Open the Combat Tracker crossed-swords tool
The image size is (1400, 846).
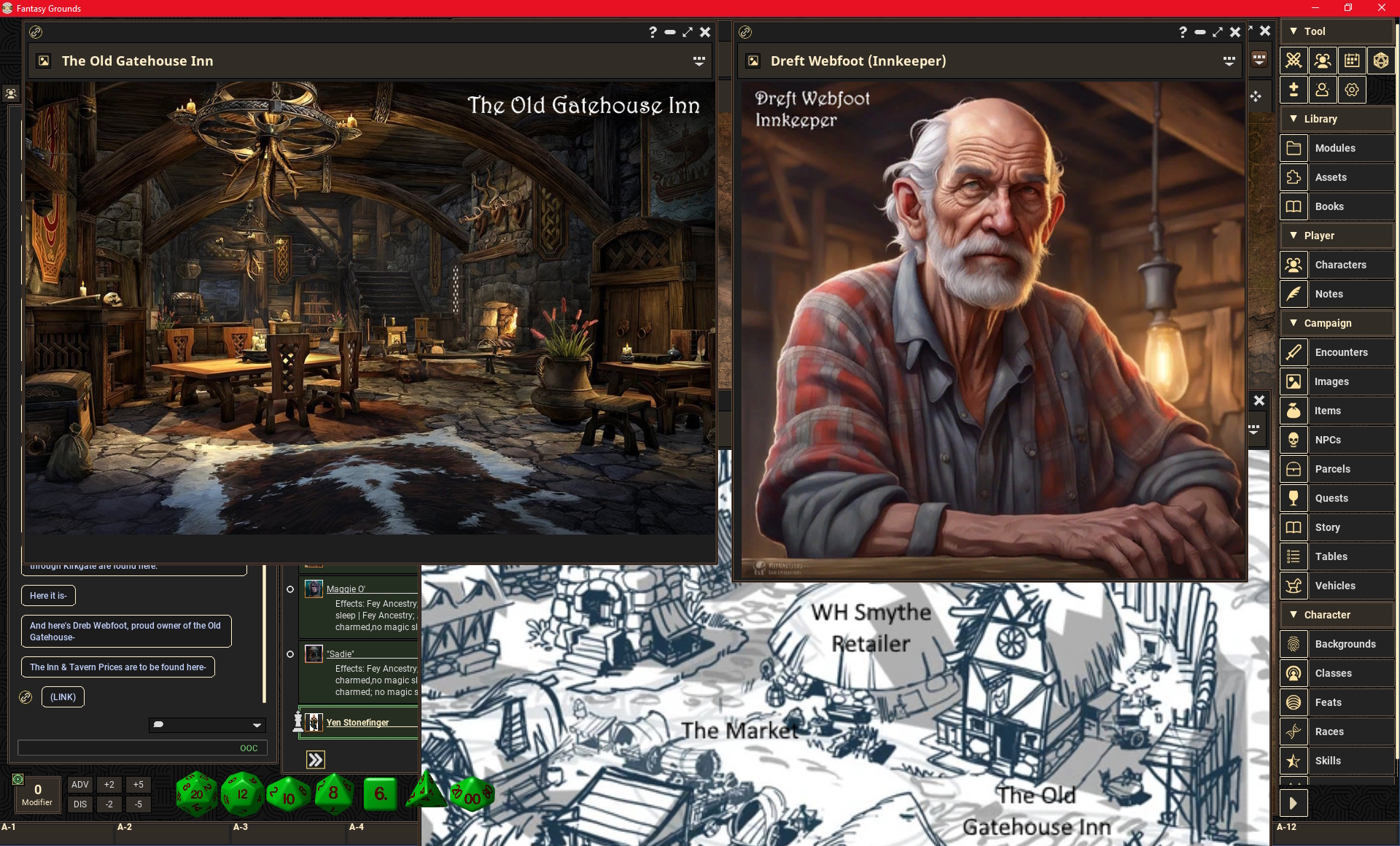tap(1294, 61)
